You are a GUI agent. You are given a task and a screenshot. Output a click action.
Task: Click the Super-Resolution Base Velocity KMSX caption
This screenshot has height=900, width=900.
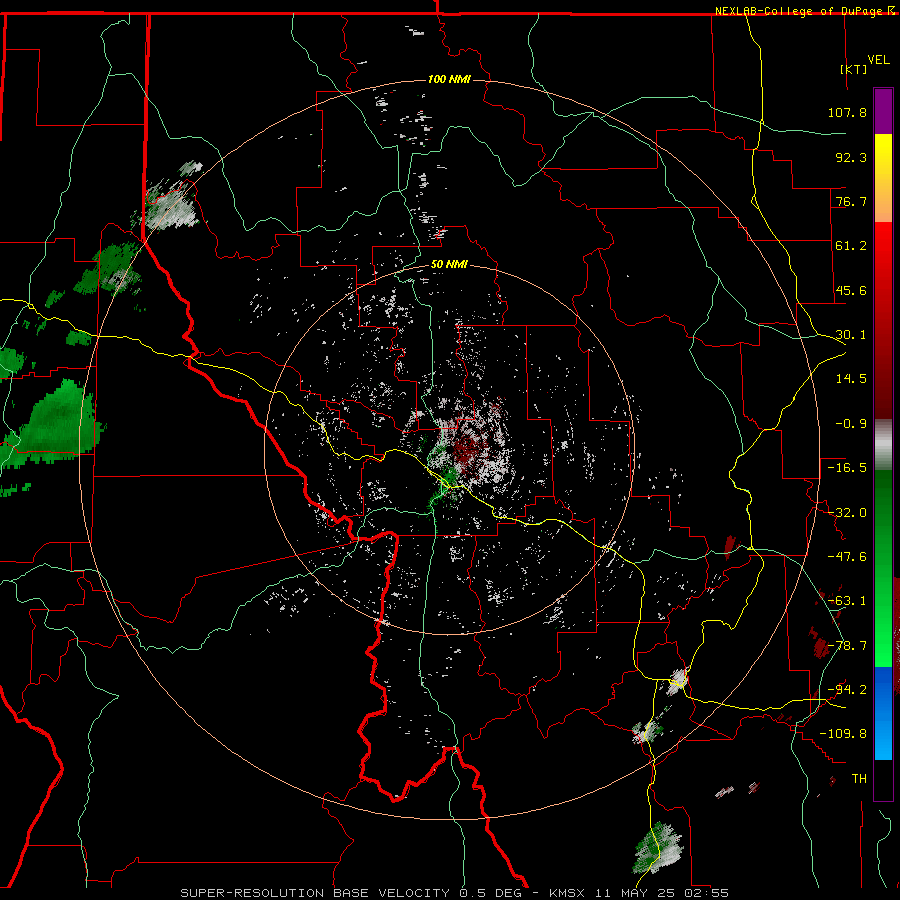[x=455, y=893]
